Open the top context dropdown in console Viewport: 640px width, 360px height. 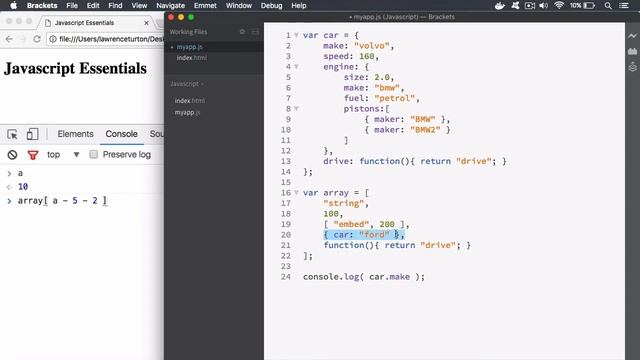pyautogui.click(x=63, y=155)
